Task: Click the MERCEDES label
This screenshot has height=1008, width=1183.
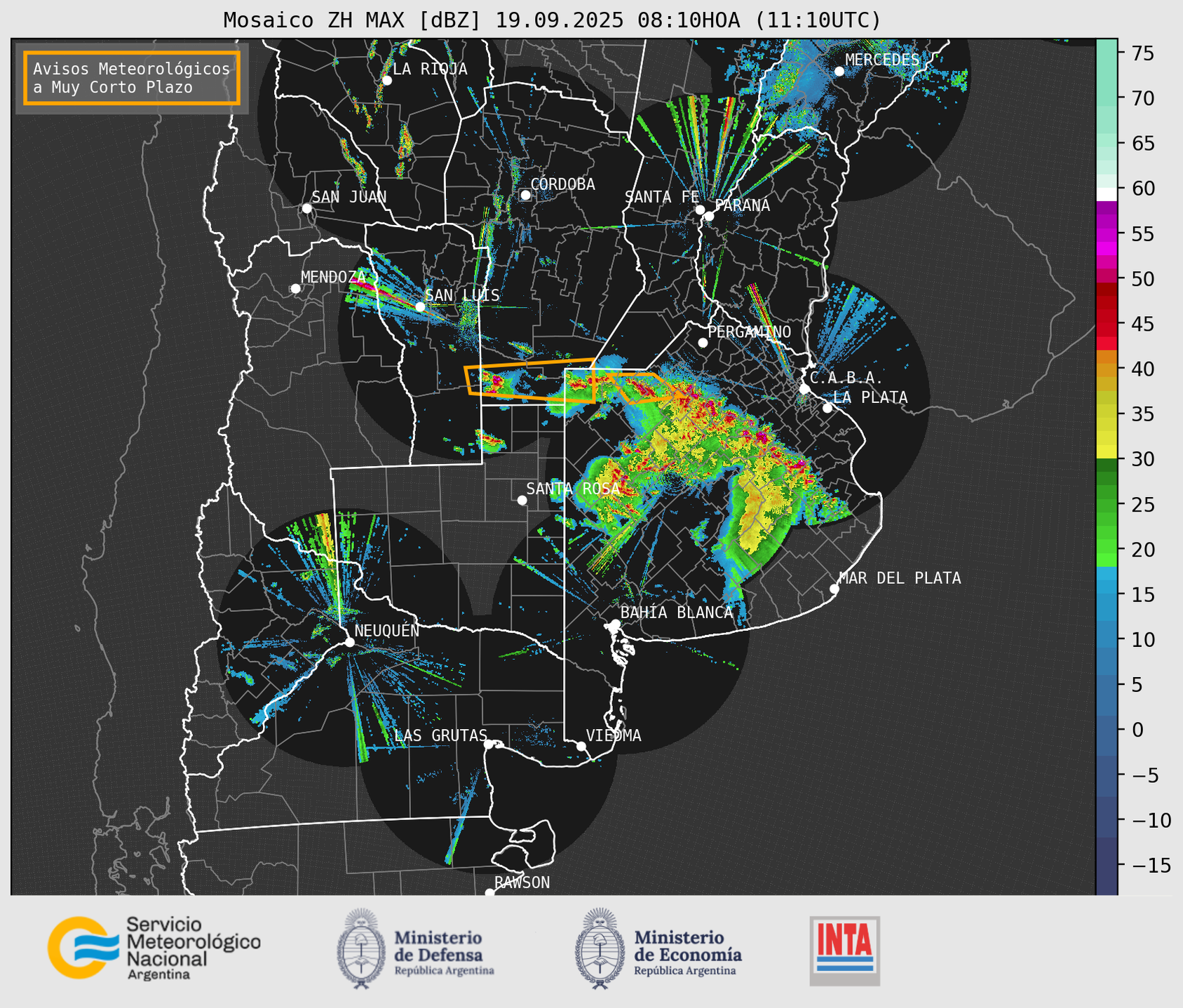Action: tap(882, 60)
